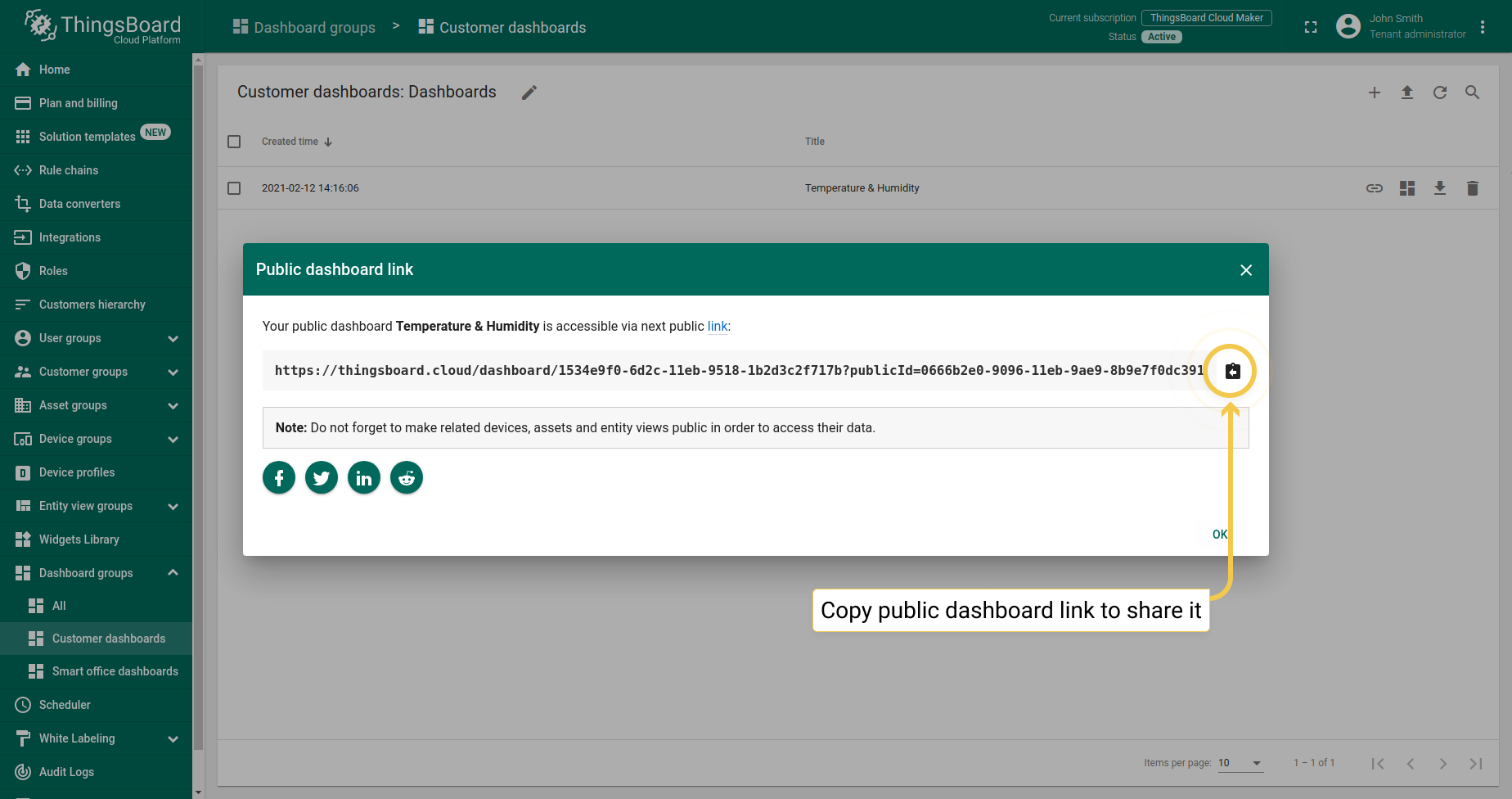Go to first page in pagination

pyautogui.click(x=1378, y=763)
